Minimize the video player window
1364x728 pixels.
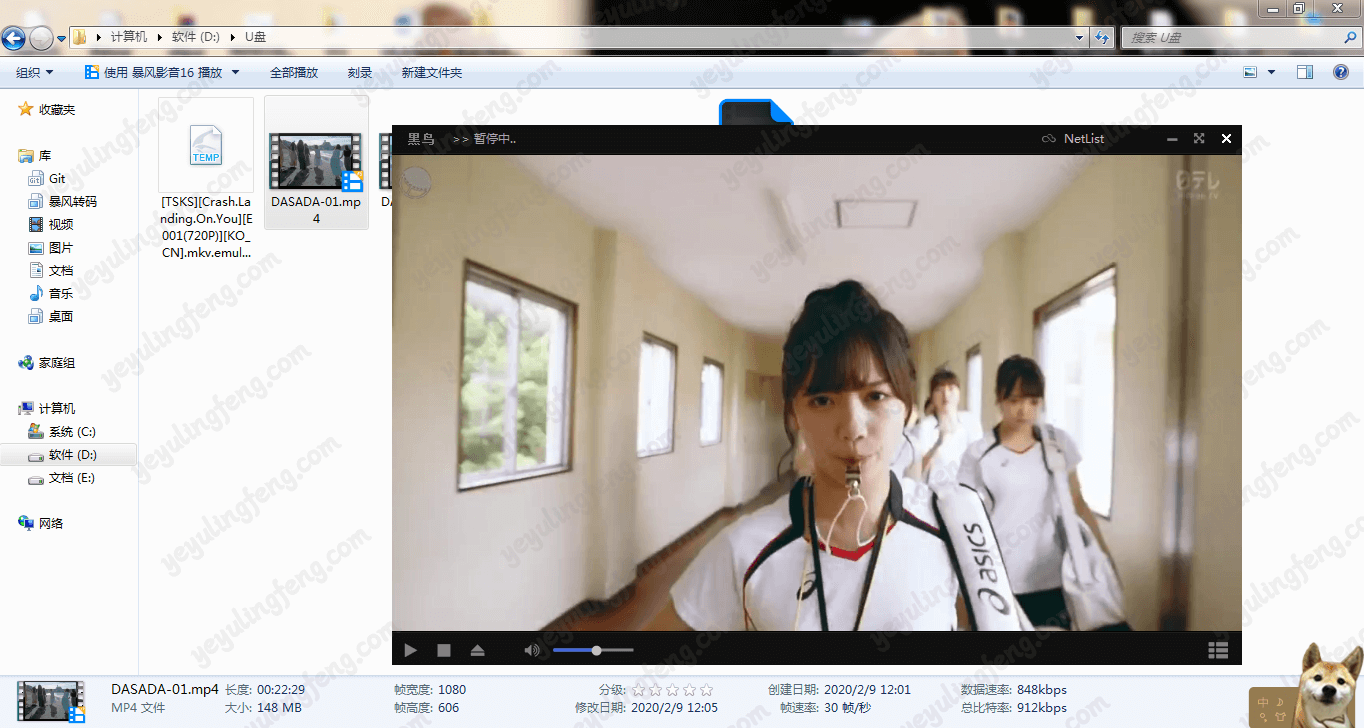(1172, 139)
